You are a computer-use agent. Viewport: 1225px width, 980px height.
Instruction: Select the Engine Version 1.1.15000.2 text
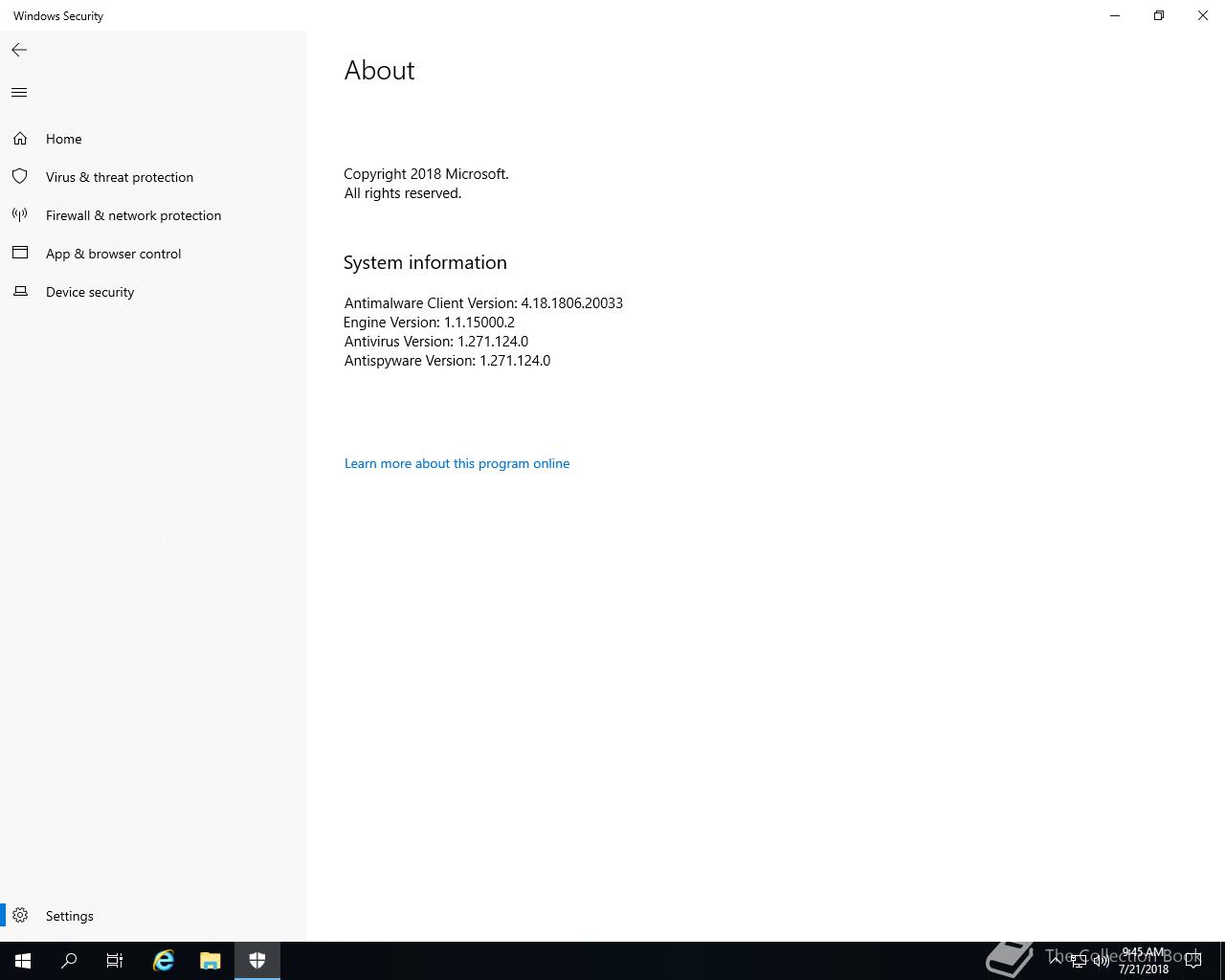pyautogui.click(x=430, y=323)
